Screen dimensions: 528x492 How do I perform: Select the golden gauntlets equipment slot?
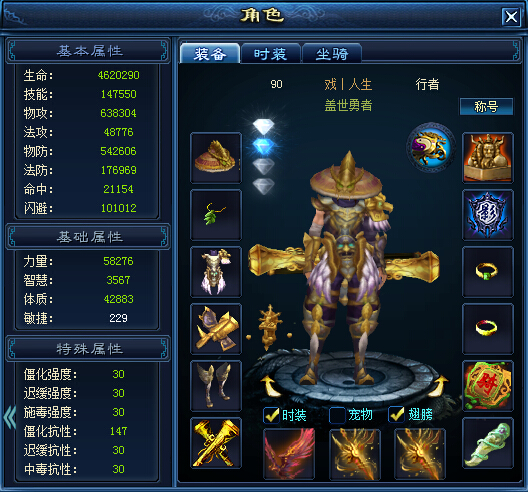point(216,329)
